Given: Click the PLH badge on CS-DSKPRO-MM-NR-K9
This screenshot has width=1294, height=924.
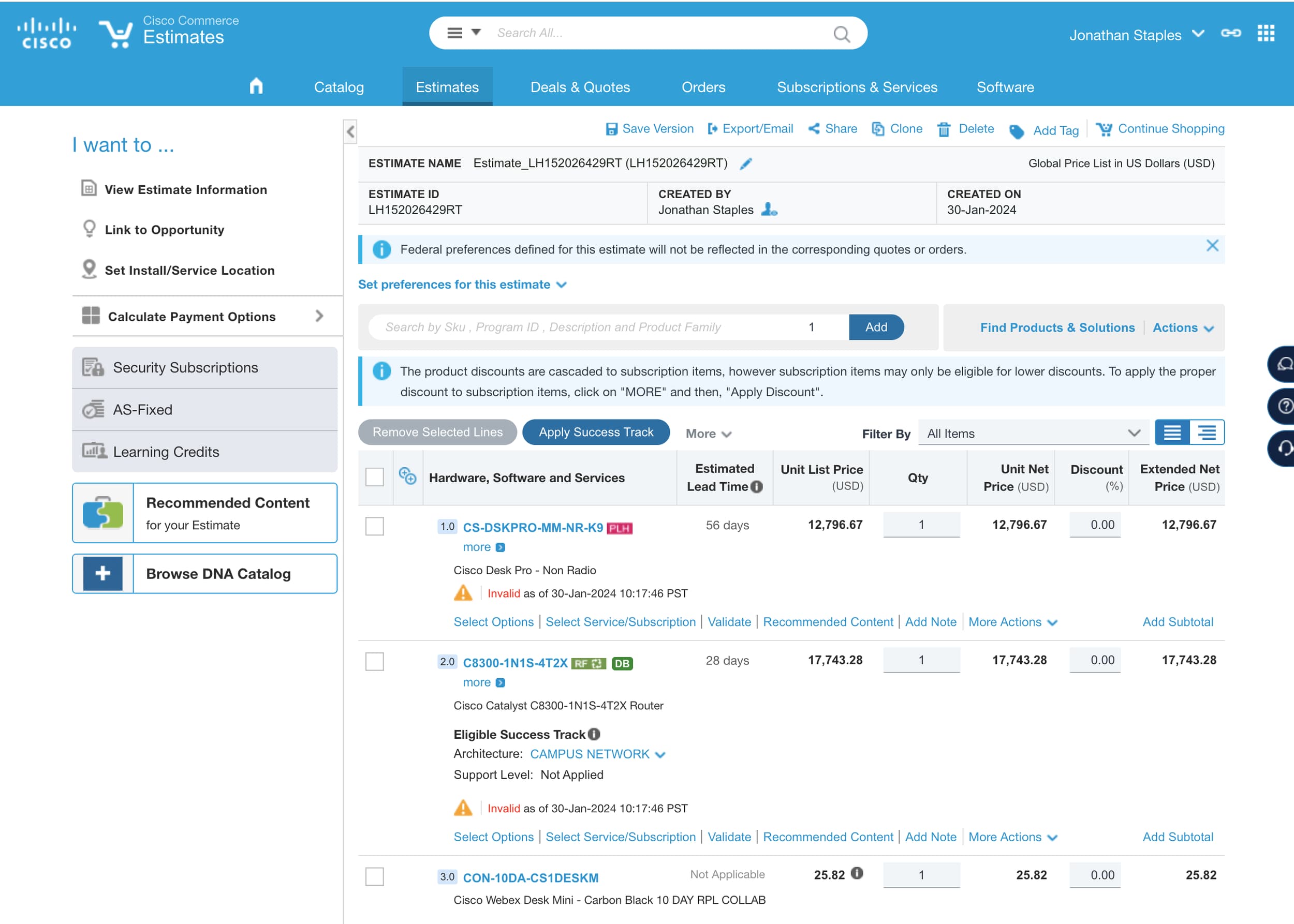Looking at the screenshot, I should [x=620, y=529].
